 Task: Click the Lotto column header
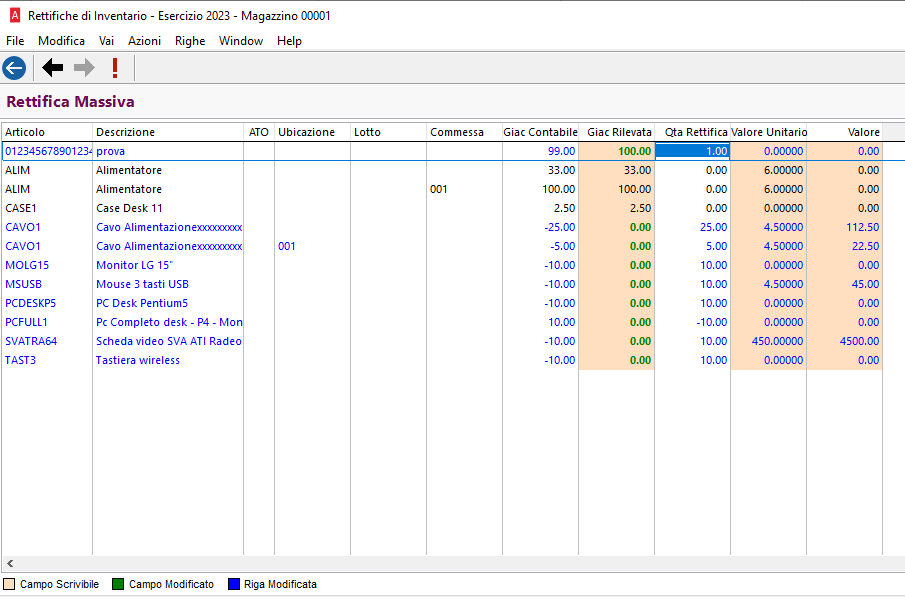coord(388,132)
